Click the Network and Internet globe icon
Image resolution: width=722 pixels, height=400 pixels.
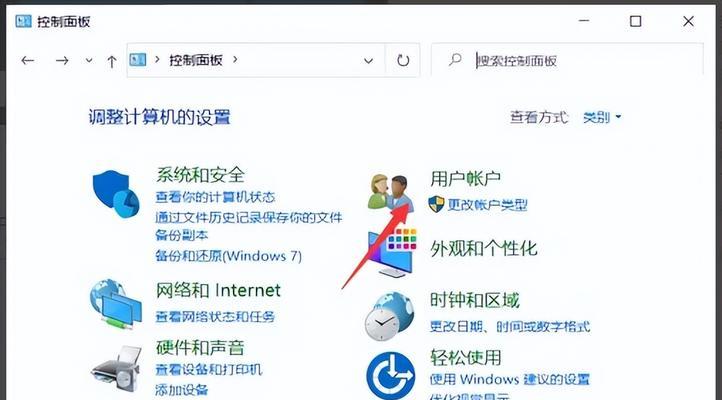116,304
